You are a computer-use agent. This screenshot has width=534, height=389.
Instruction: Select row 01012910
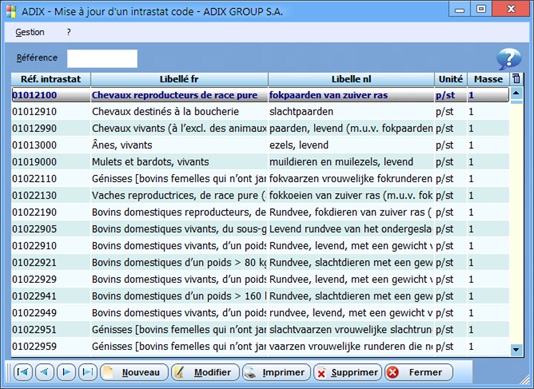click(x=260, y=112)
